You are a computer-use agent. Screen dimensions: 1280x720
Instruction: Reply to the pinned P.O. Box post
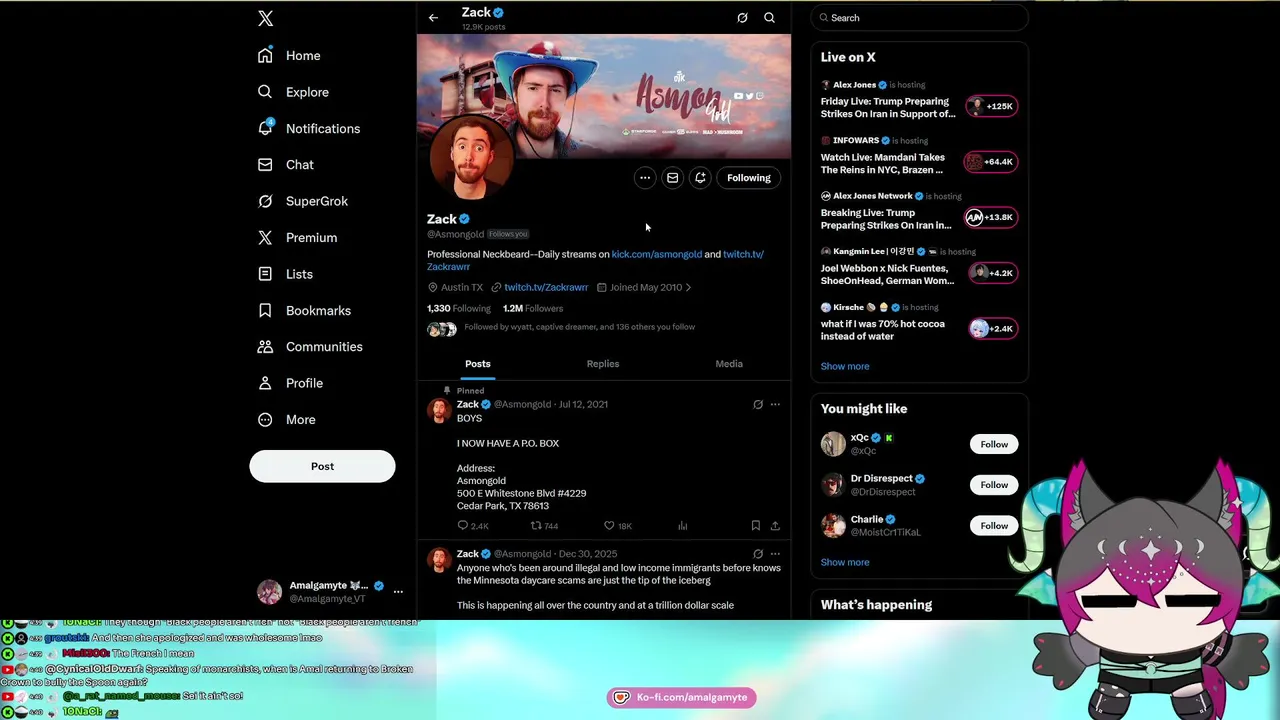(x=473, y=526)
